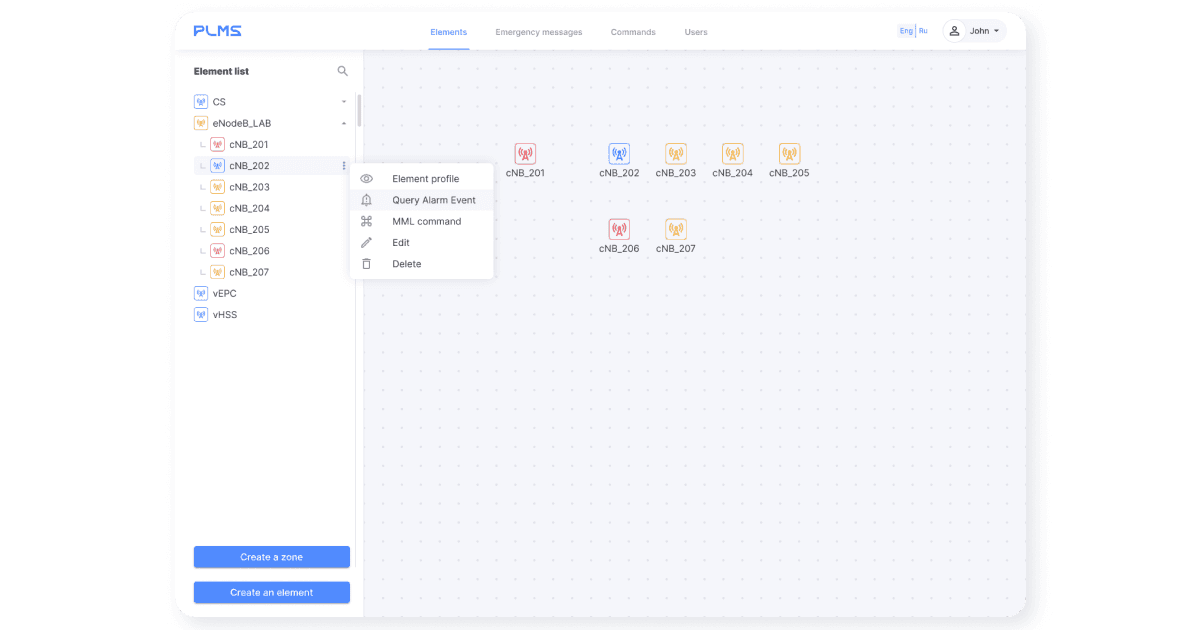Select the cNB_207 node on canvas
Viewport: 1200px width, 630px height.
pos(676,230)
